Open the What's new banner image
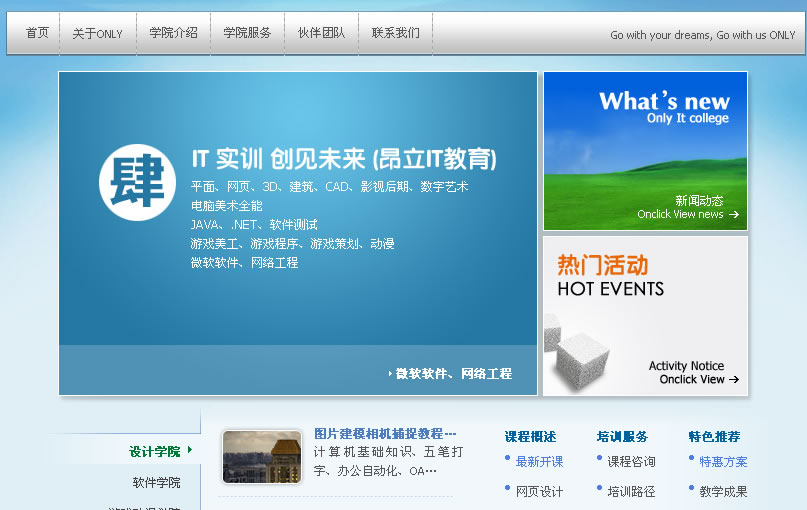This screenshot has width=807, height=510. click(645, 151)
